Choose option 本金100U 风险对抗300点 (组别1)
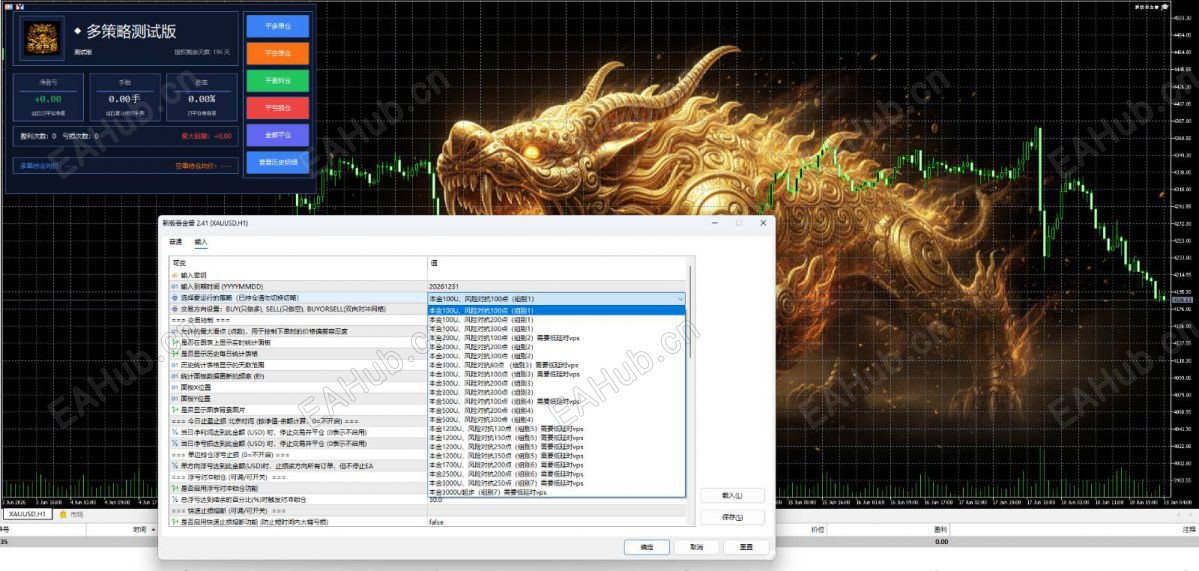This screenshot has width=1199, height=571. (557, 329)
